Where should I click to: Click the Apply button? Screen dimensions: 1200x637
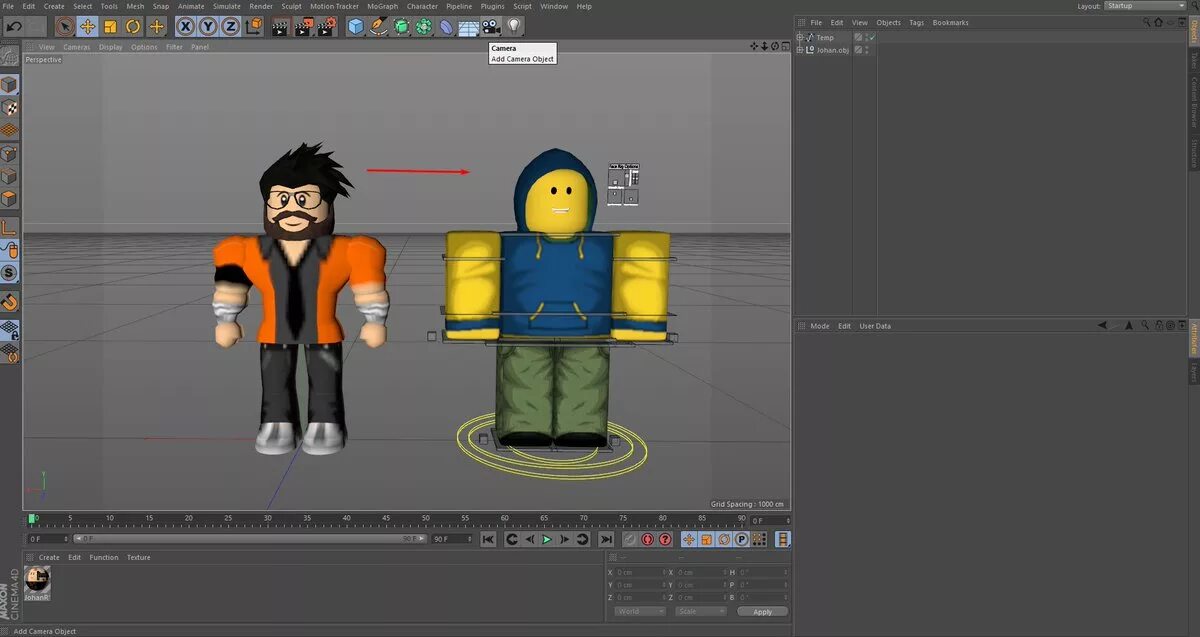click(x=763, y=611)
